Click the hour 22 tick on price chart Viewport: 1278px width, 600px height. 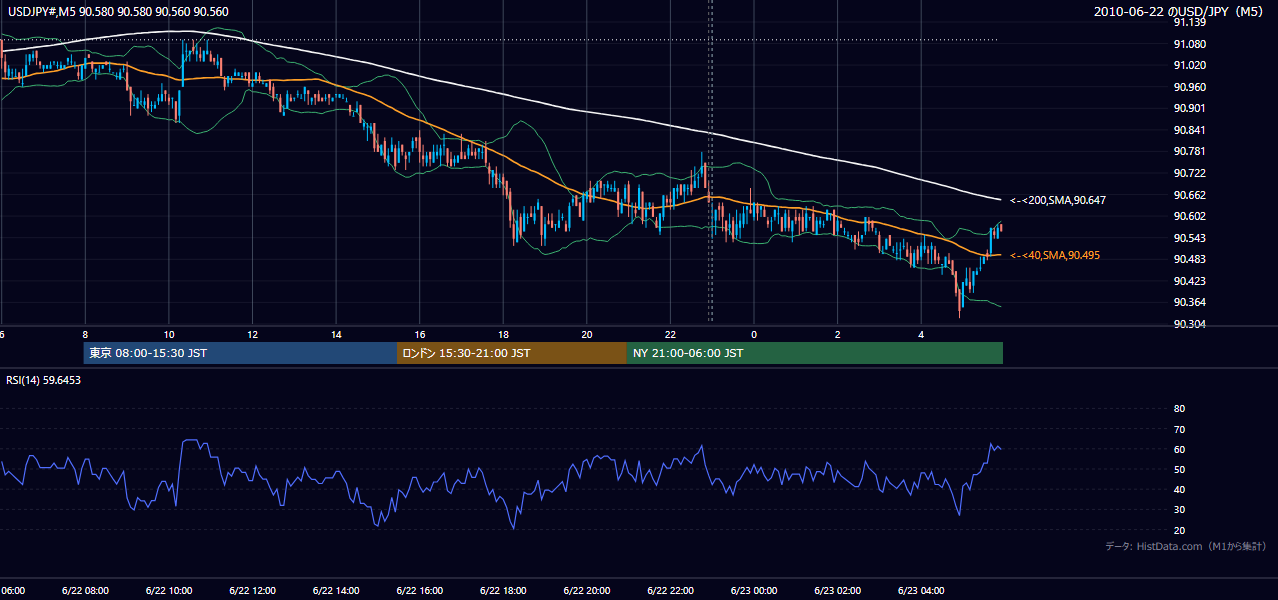pos(670,335)
